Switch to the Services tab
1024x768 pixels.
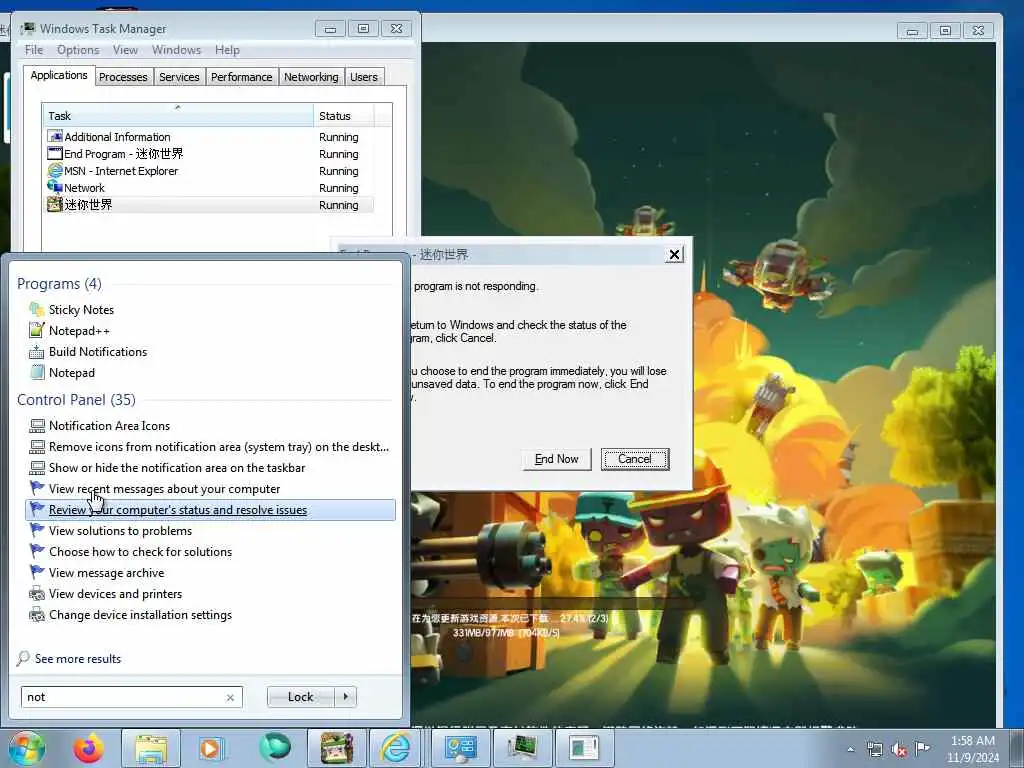180,77
